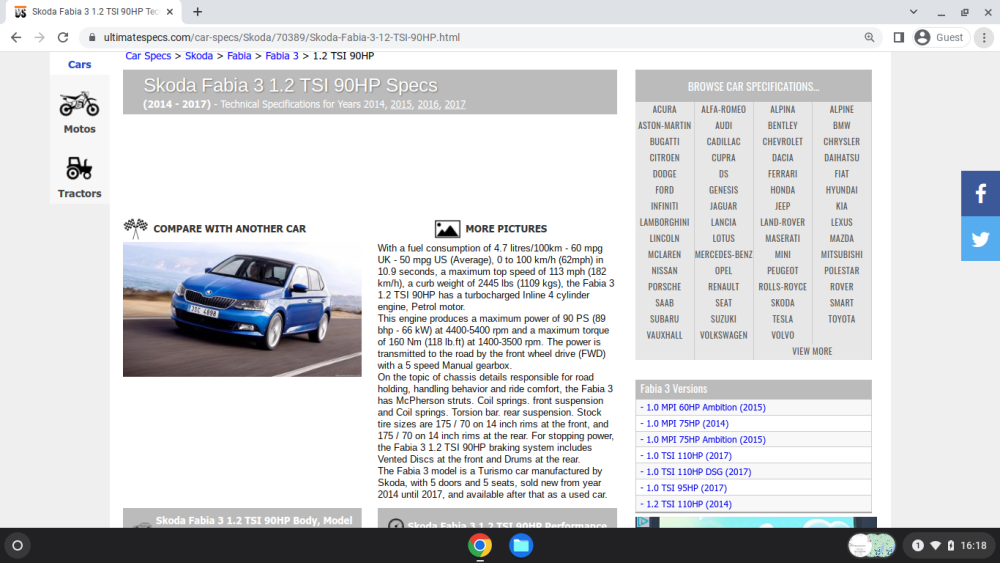Close the Skoda Fabia tab
Image resolution: width=1000 pixels, height=563 pixels.
(x=170, y=11)
